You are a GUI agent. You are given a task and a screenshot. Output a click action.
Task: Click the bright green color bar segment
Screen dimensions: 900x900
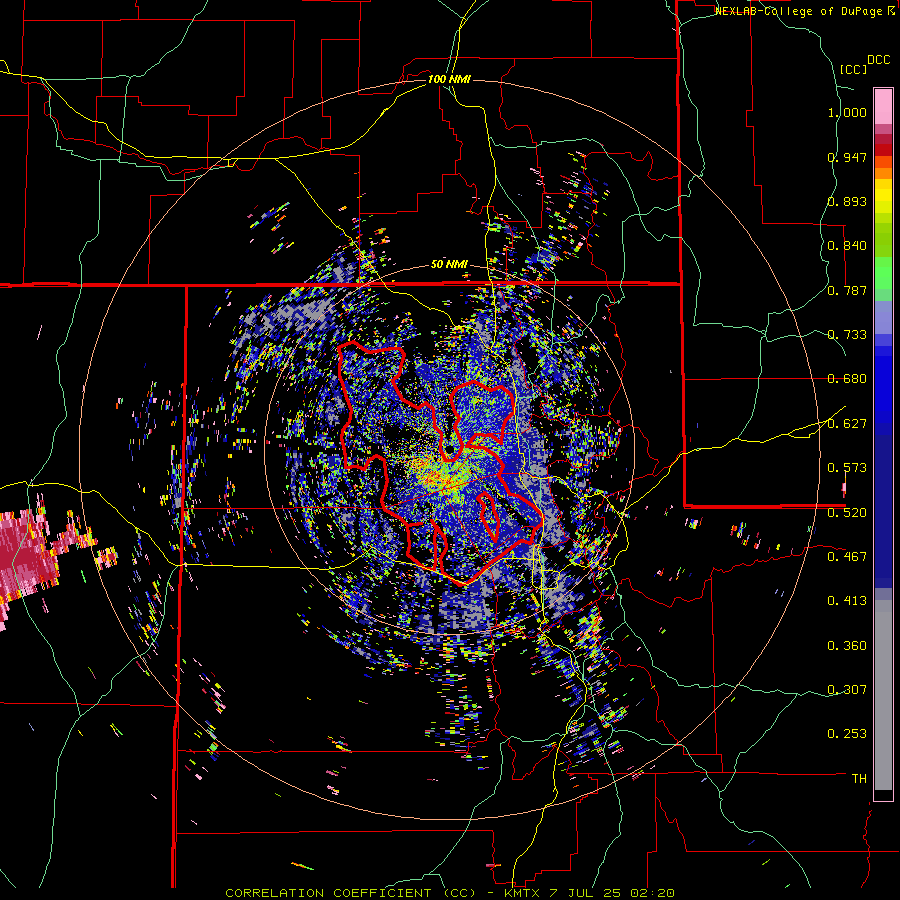(883, 273)
